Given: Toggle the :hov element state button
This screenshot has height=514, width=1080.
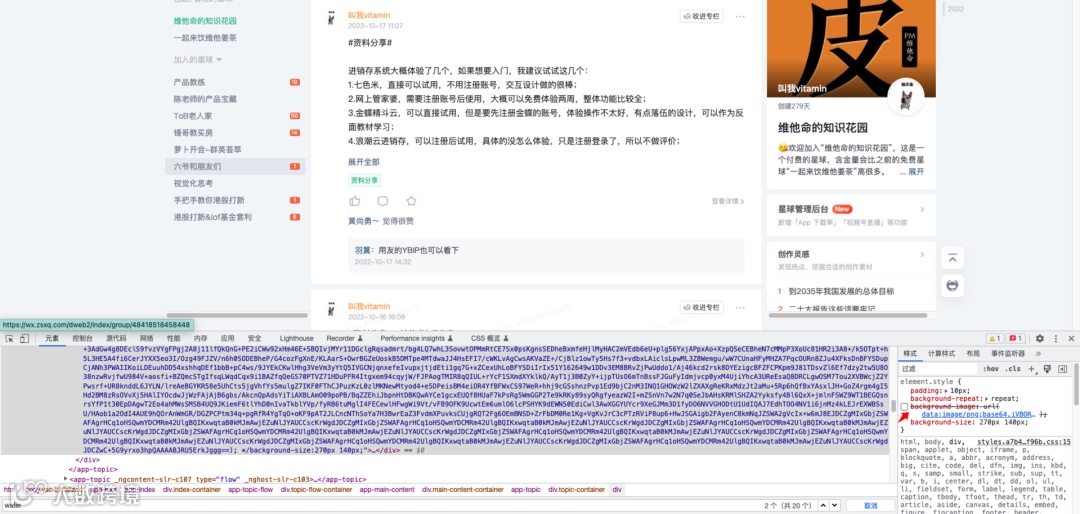Looking at the screenshot, I should tap(991, 369).
